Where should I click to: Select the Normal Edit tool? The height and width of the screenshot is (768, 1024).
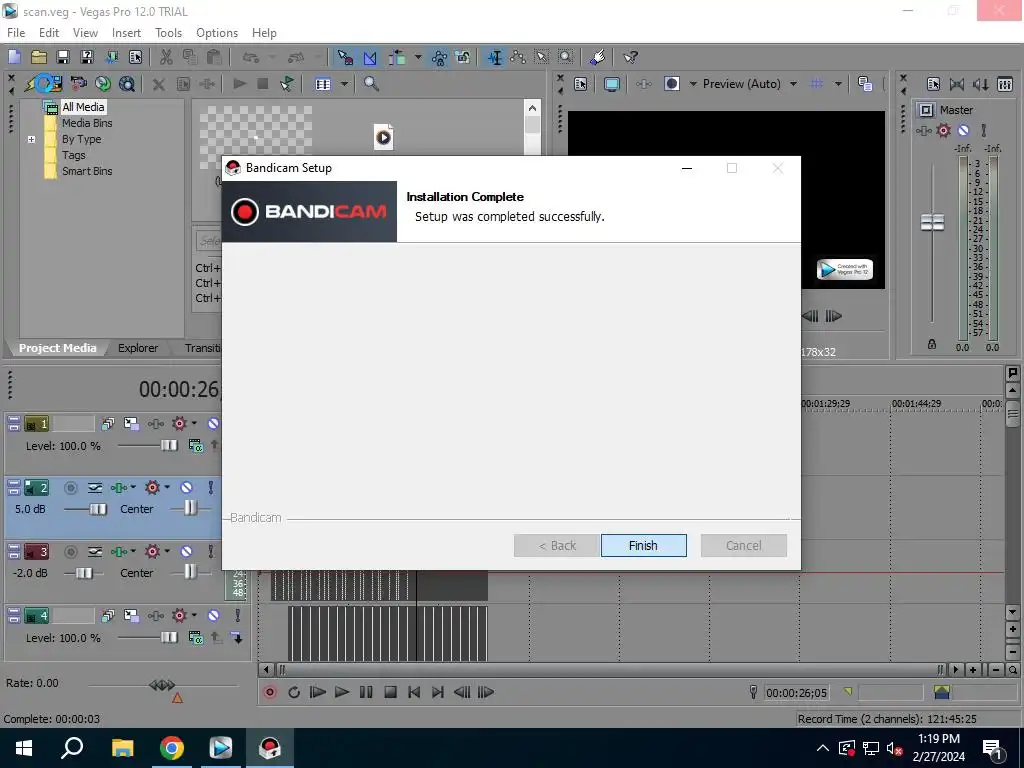tap(495, 57)
